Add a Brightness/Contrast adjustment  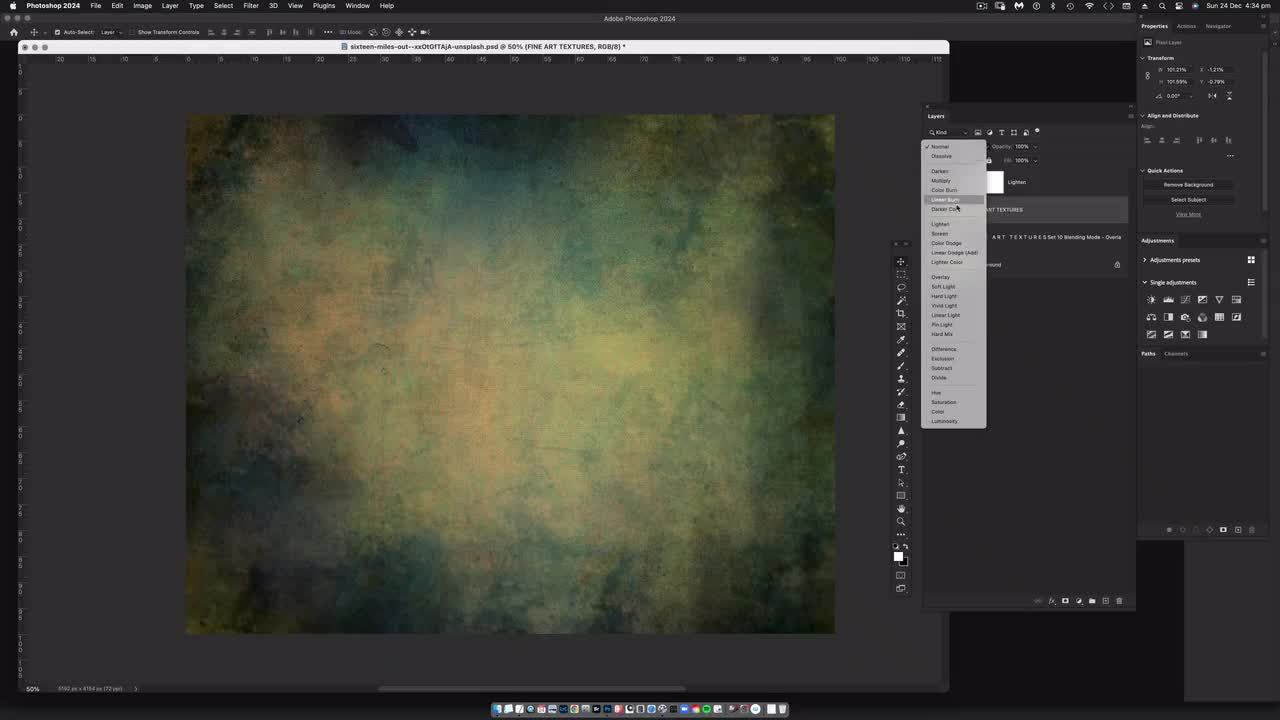point(1151,299)
